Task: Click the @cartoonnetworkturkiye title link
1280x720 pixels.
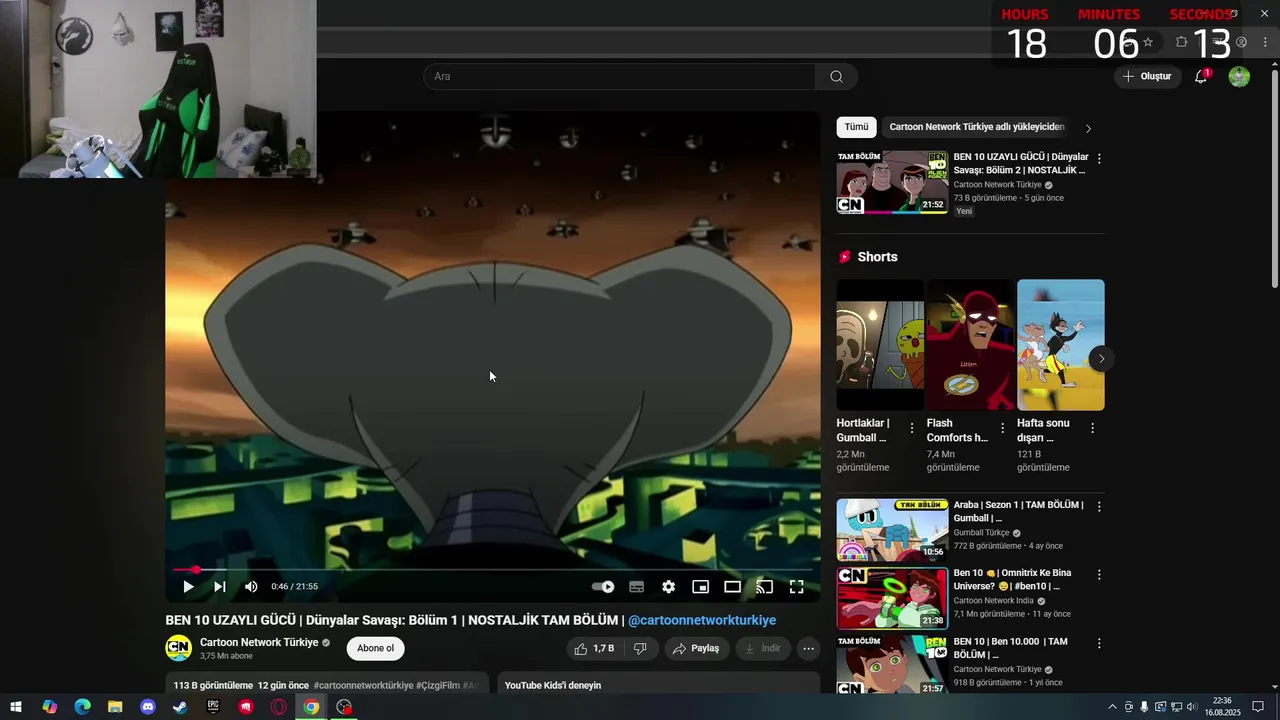Action: 702,620
